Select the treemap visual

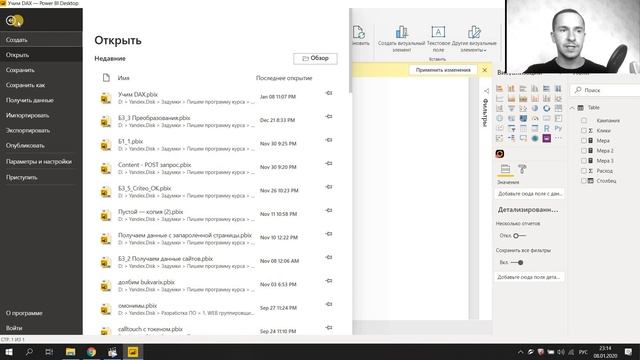pos(558,108)
